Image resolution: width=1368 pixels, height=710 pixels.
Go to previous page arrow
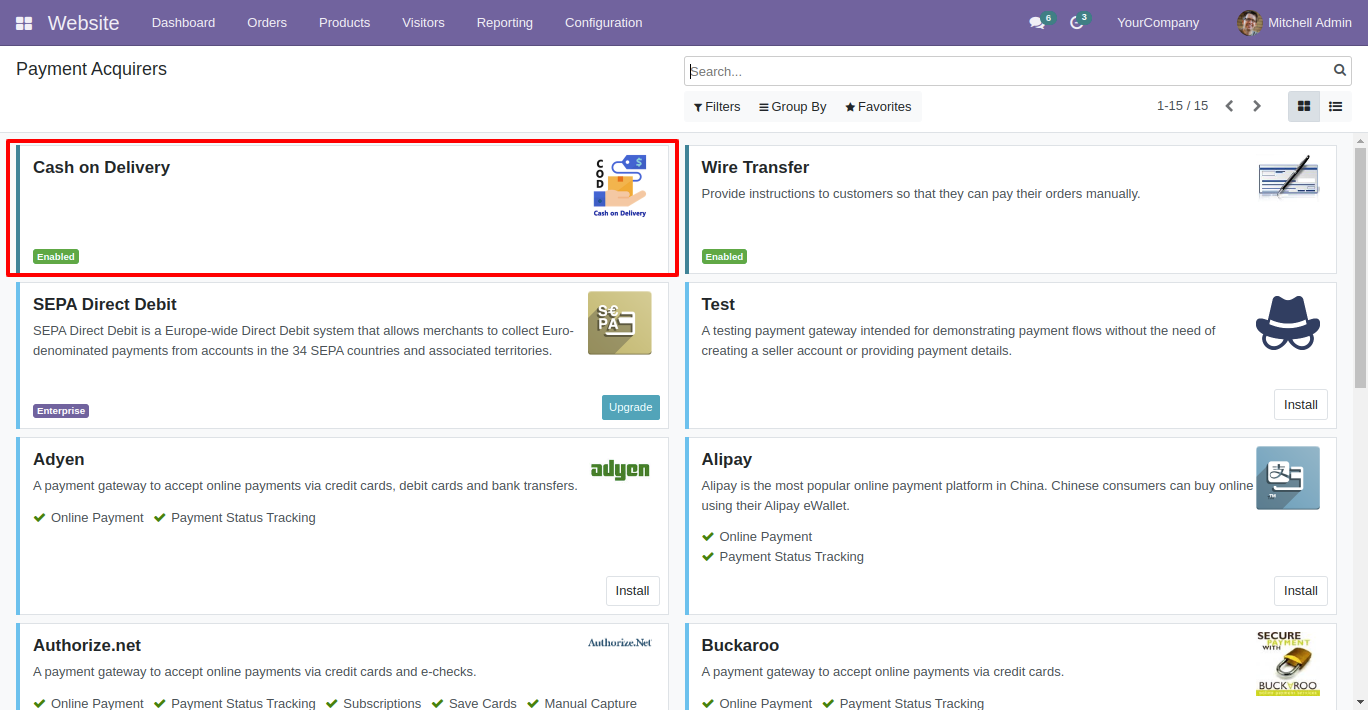[x=1229, y=106]
